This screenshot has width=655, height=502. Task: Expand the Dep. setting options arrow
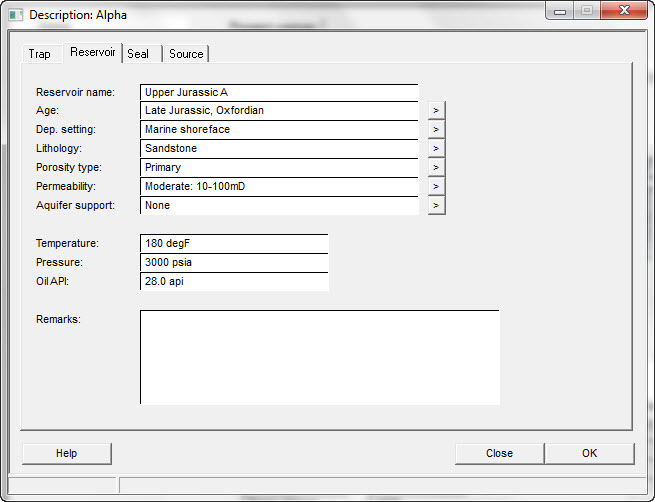click(436, 129)
